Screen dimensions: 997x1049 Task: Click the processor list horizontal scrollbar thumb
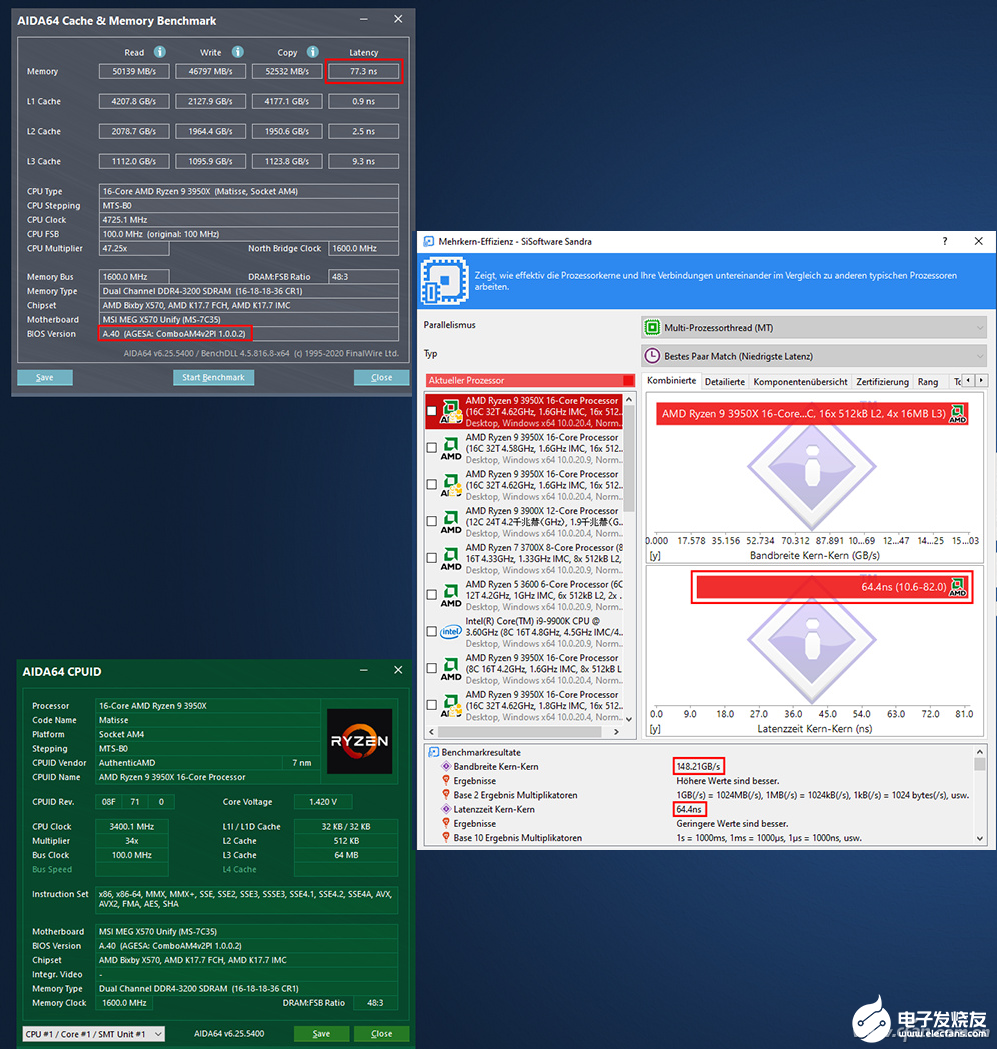[521, 731]
